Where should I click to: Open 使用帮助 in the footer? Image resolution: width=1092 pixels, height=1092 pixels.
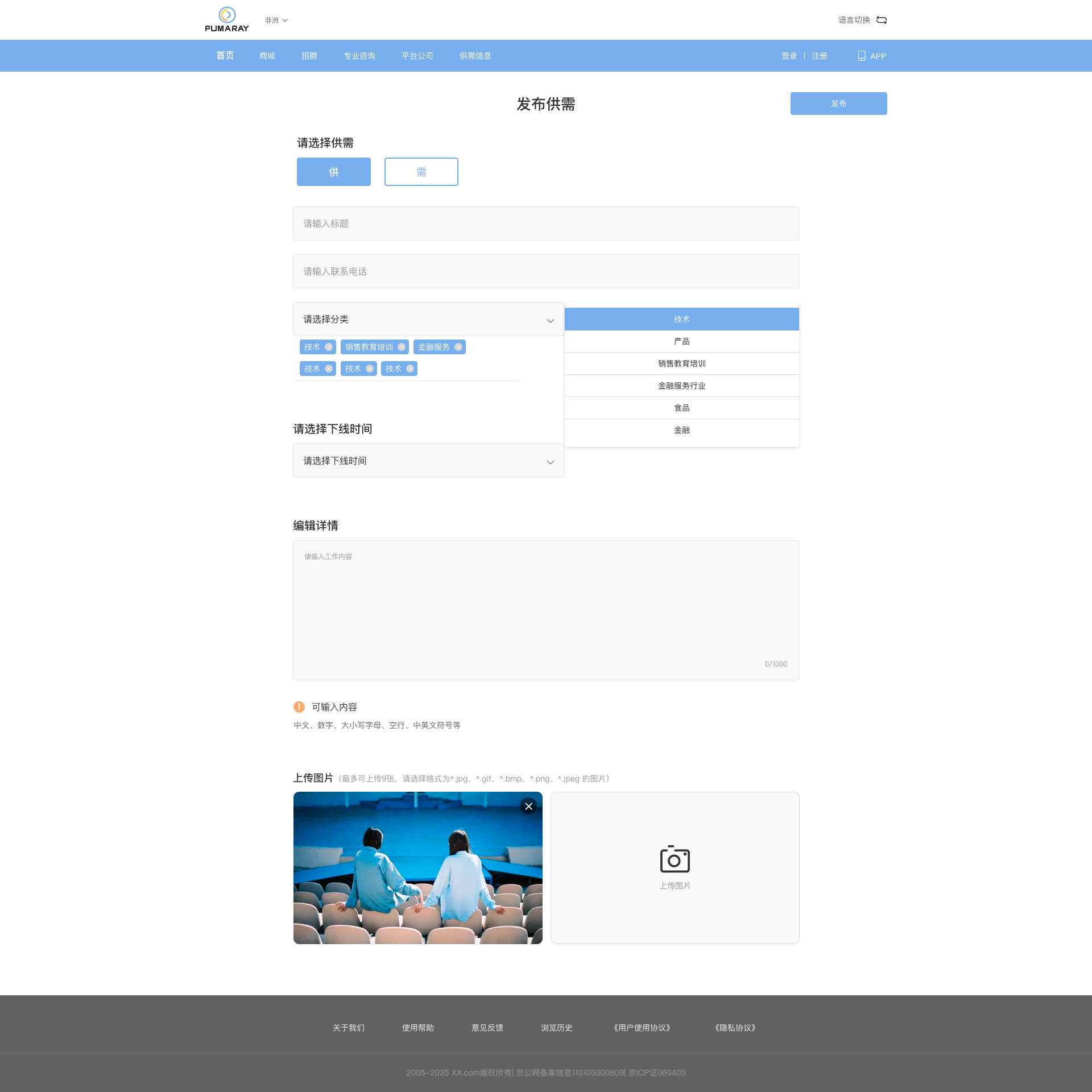tap(418, 1028)
